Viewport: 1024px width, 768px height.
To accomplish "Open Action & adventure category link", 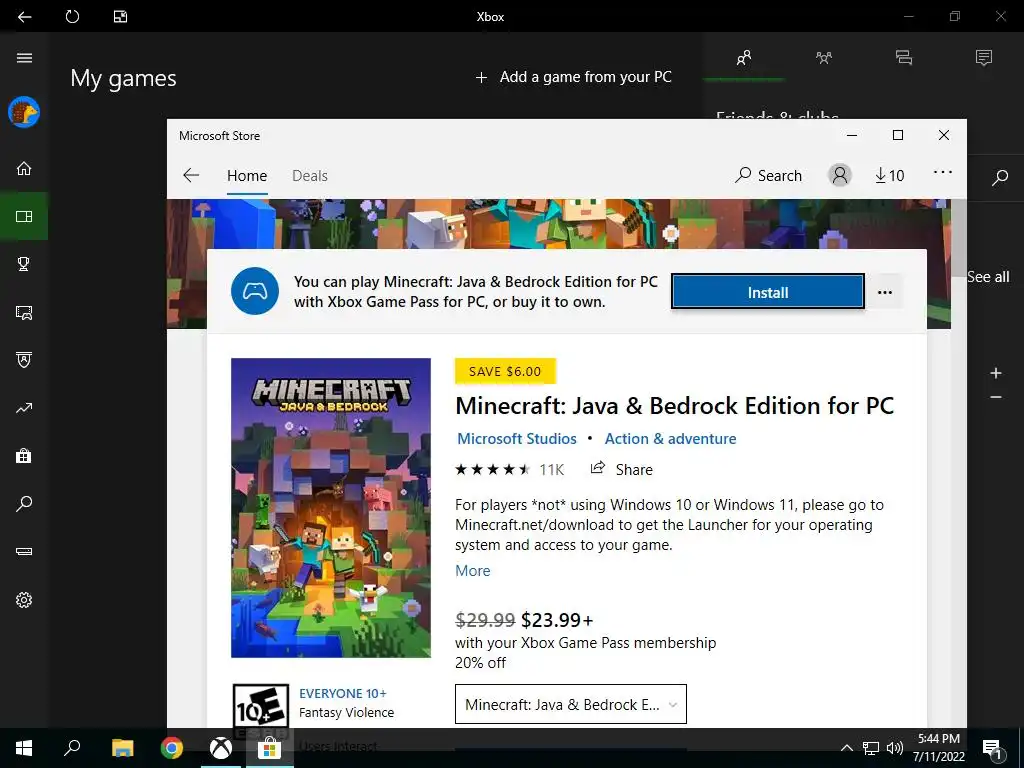I will tap(670, 439).
